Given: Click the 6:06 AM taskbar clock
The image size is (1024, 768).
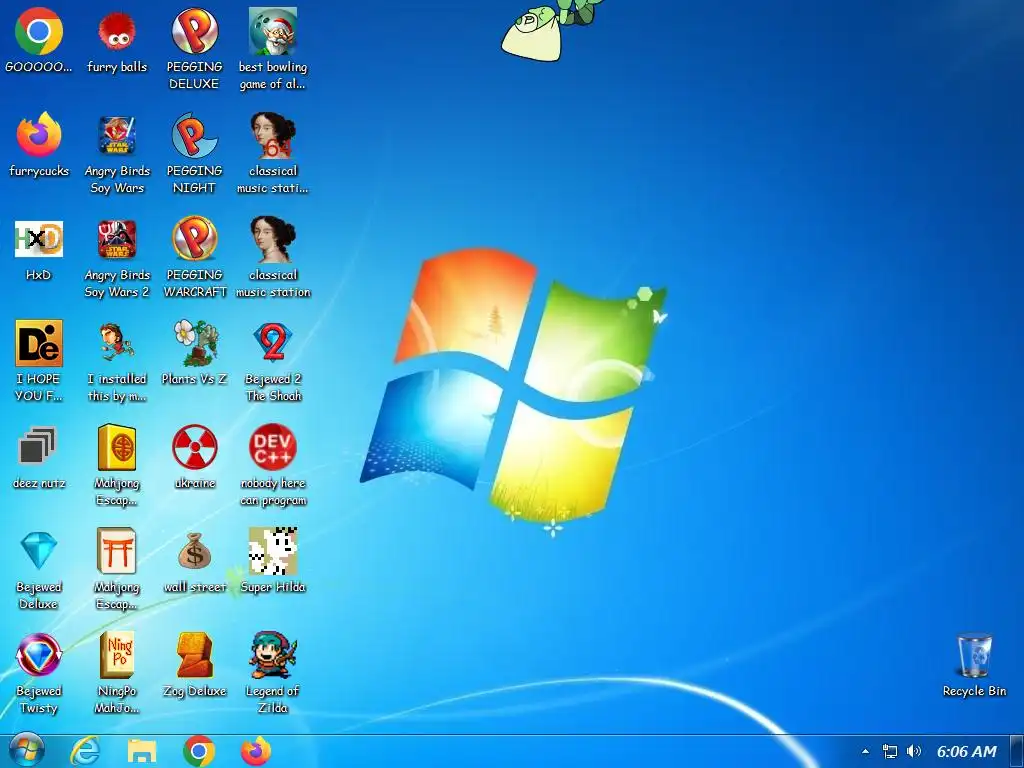Looking at the screenshot, I should click(x=967, y=752).
